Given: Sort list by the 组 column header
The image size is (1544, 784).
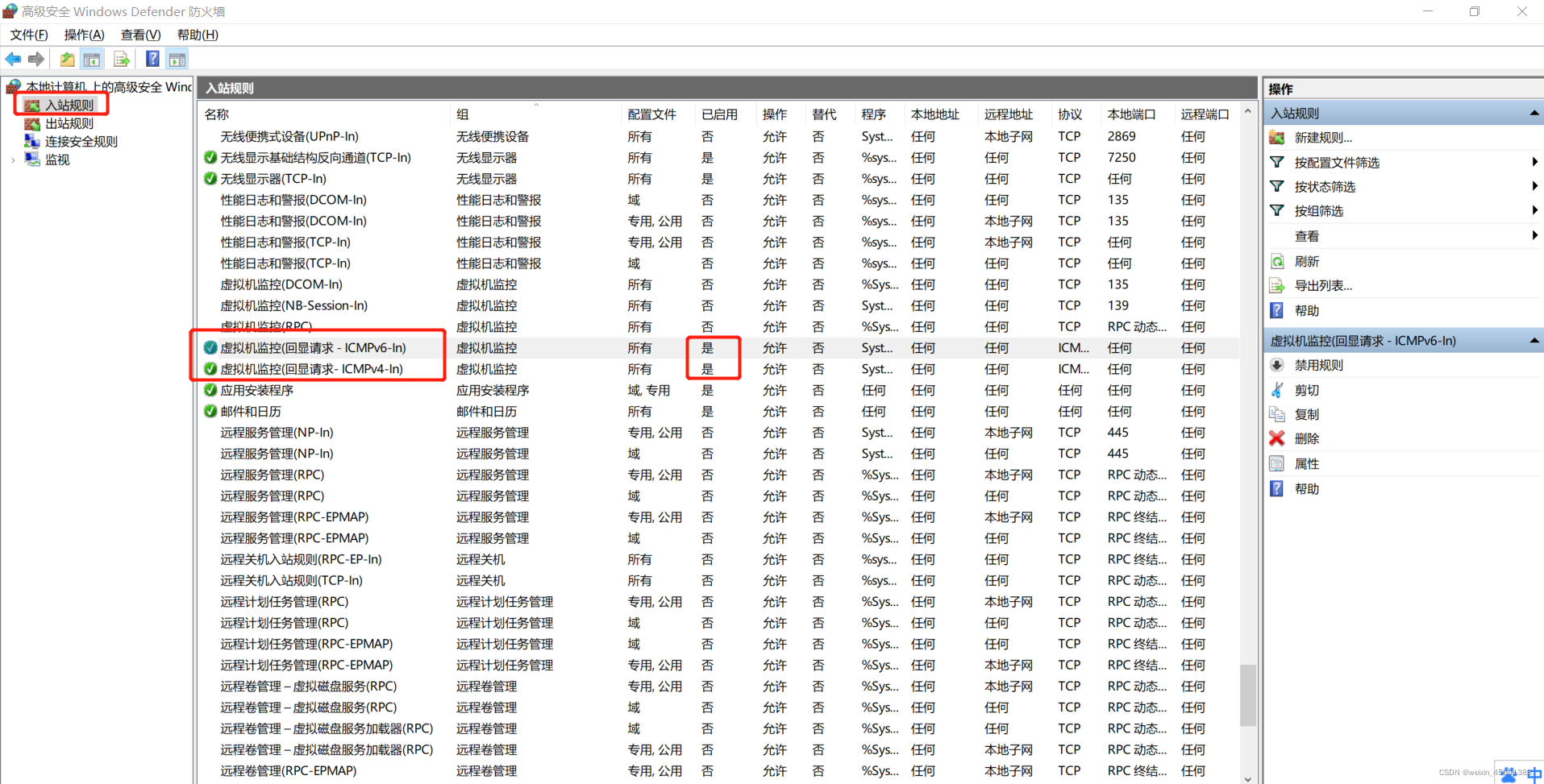Looking at the screenshot, I should tap(535, 114).
